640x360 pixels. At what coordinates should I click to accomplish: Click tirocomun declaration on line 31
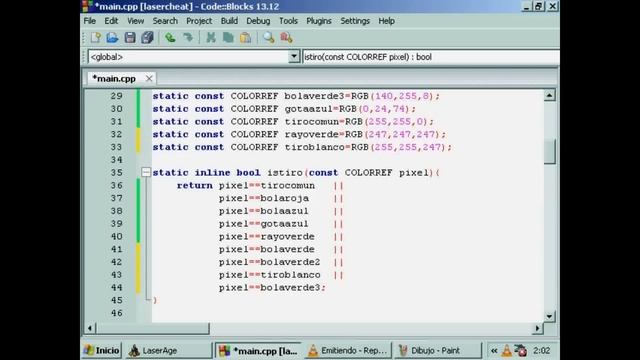(311, 122)
